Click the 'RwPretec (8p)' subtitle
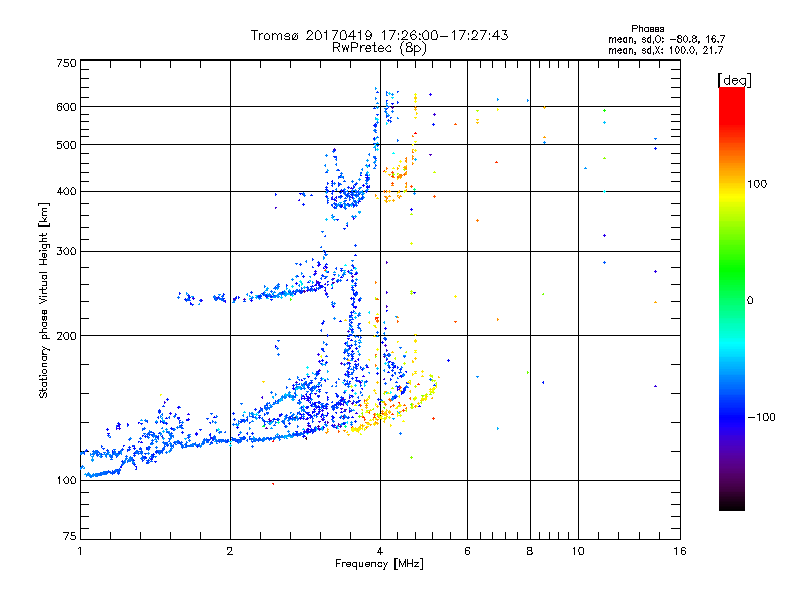Screen dimensions: 800x600 pyautogui.click(x=379, y=48)
